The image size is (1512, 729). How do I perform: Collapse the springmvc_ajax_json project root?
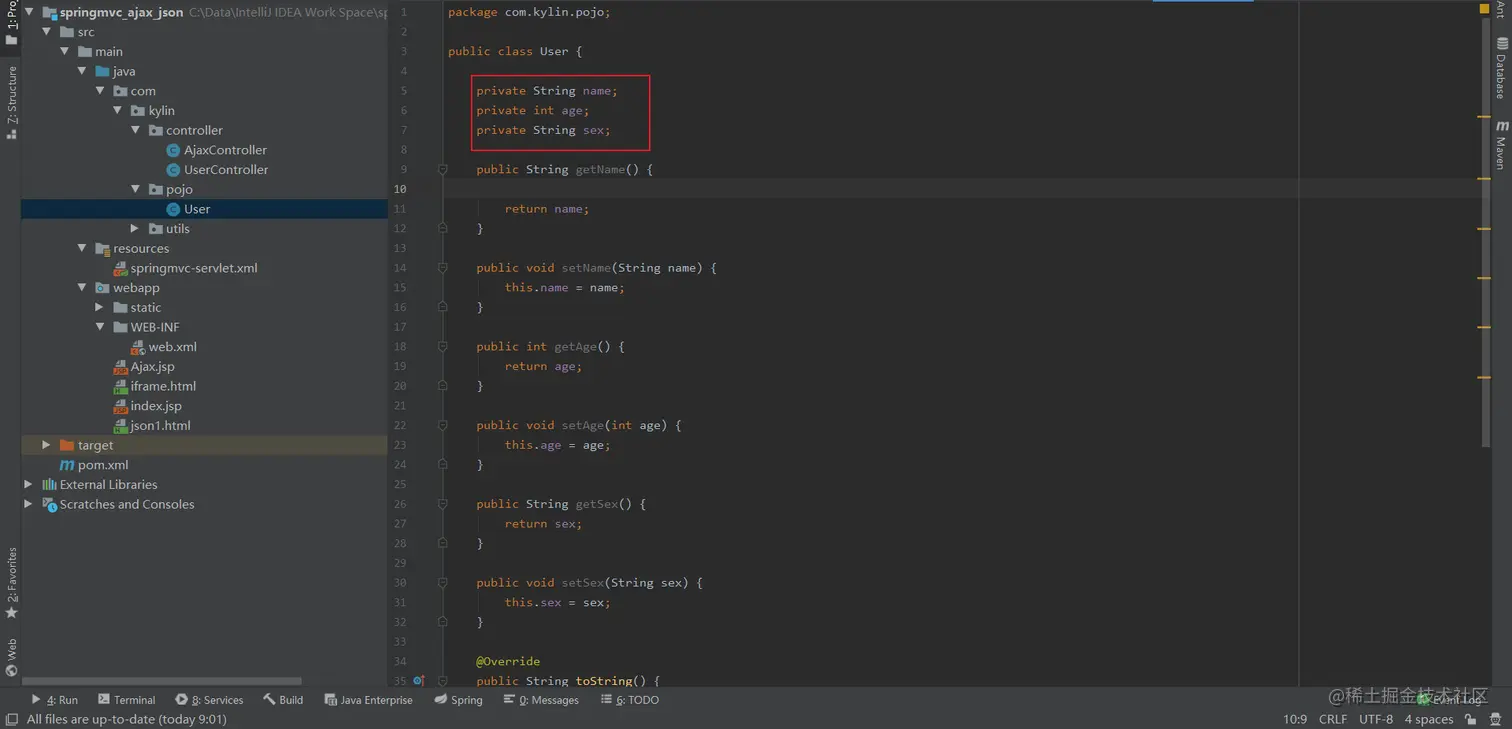(29, 13)
